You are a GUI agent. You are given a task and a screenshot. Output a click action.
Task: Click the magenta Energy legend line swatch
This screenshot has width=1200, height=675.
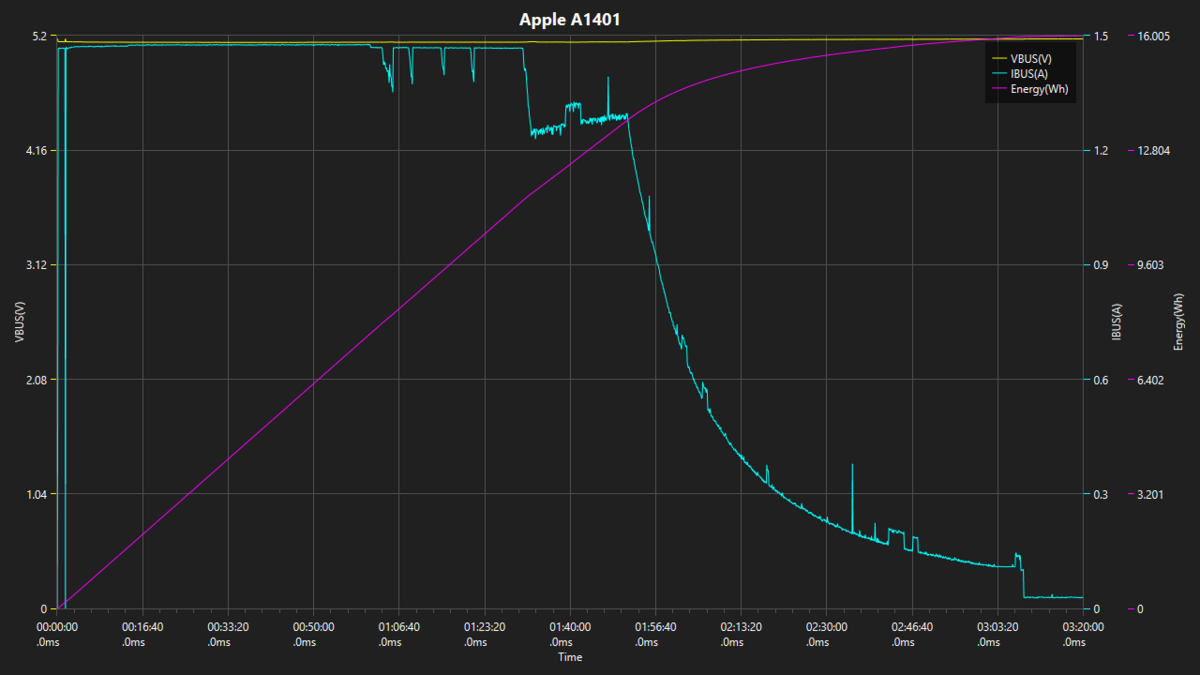click(998, 90)
